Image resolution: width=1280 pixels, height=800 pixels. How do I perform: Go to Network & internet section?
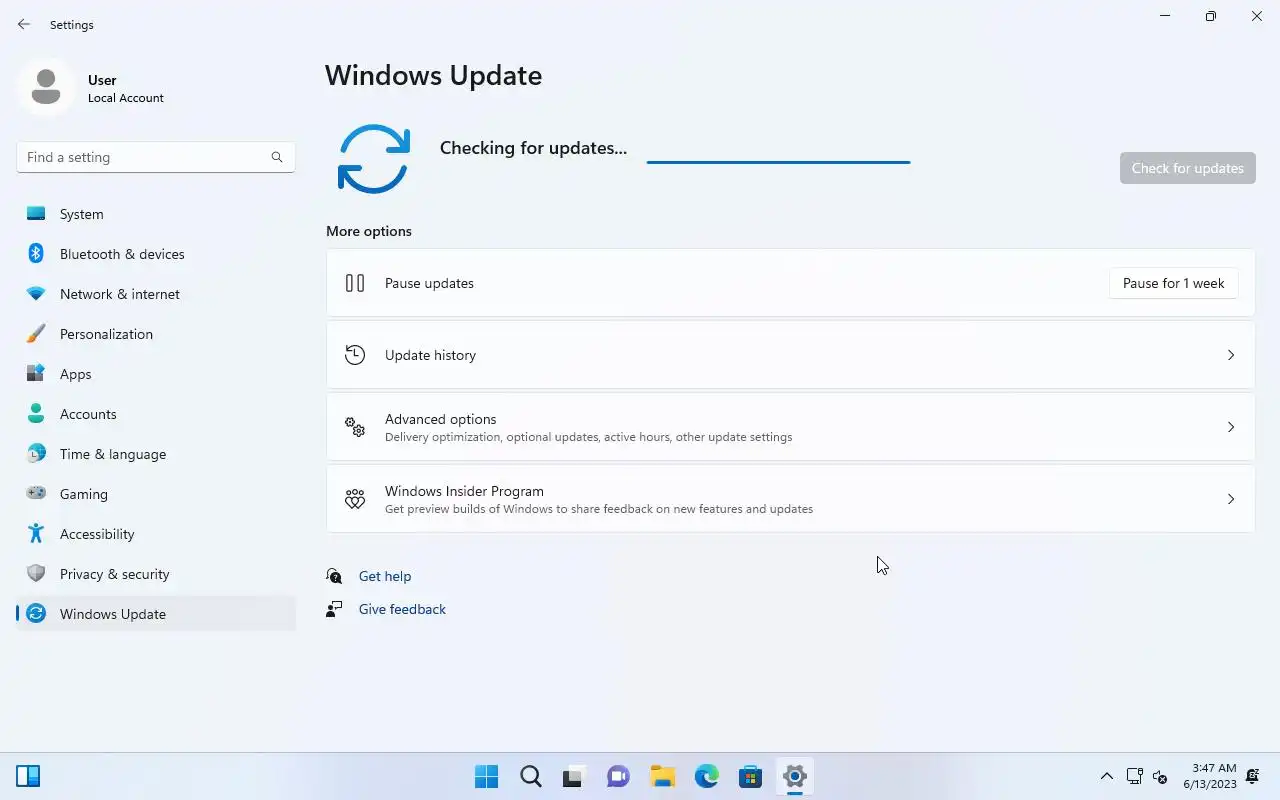point(156,294)
